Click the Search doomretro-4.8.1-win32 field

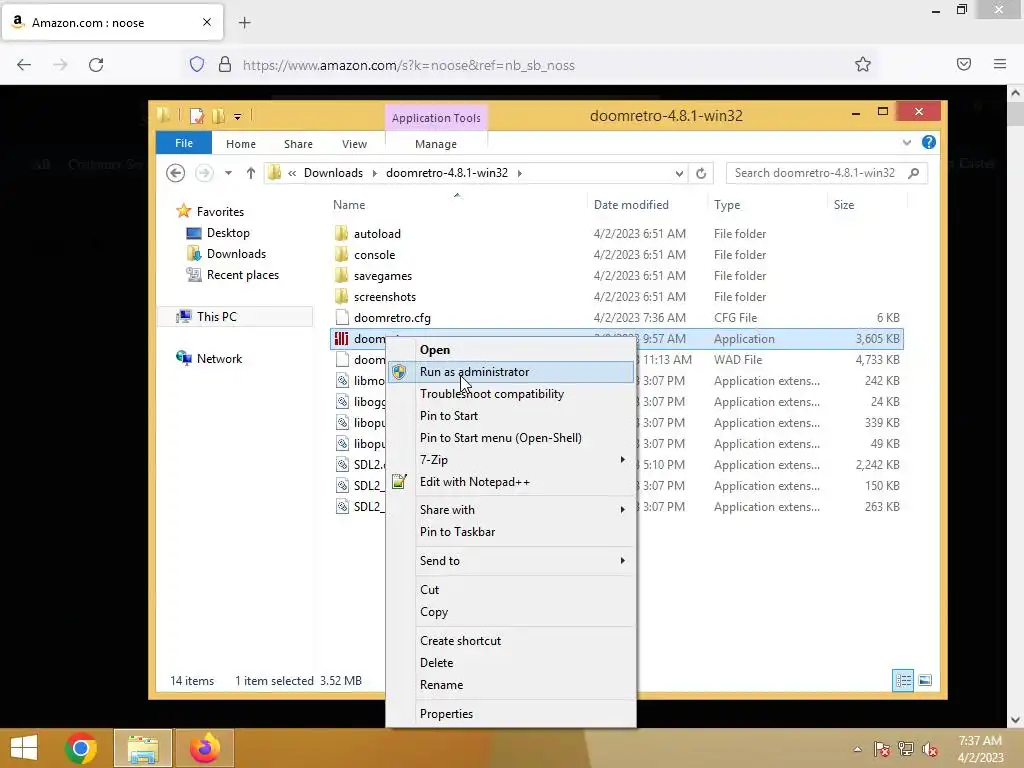(x=827, y=173)
